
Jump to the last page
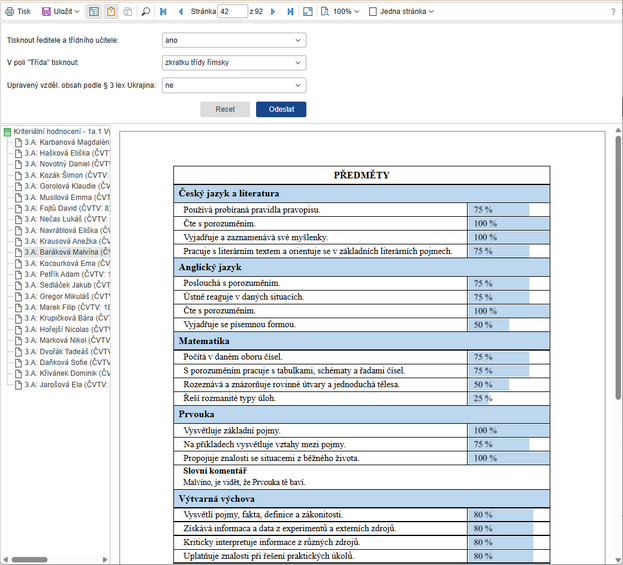[290, 12]
